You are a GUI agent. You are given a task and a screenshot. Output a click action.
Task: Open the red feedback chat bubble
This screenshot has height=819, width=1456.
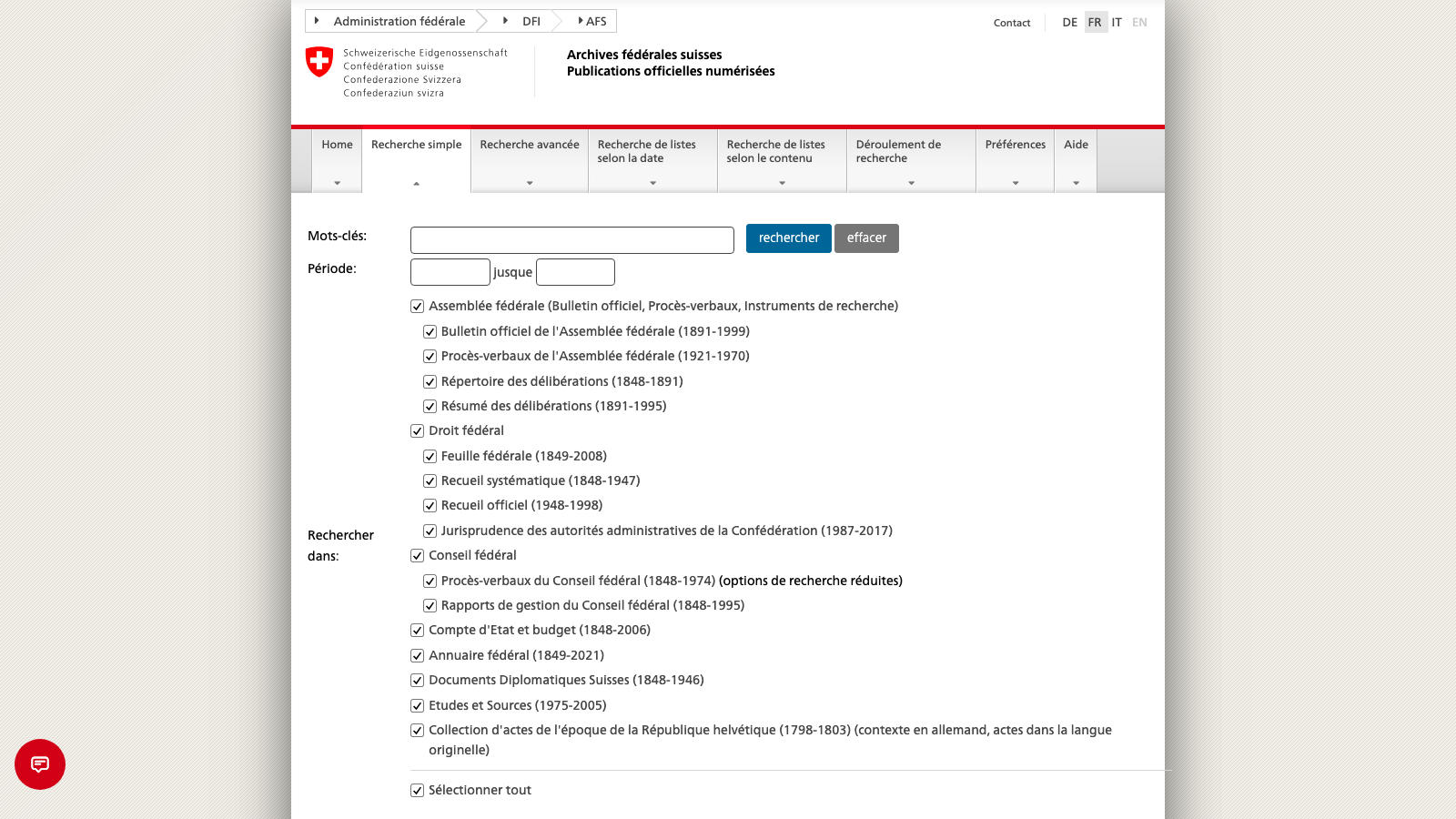(40, 764)
